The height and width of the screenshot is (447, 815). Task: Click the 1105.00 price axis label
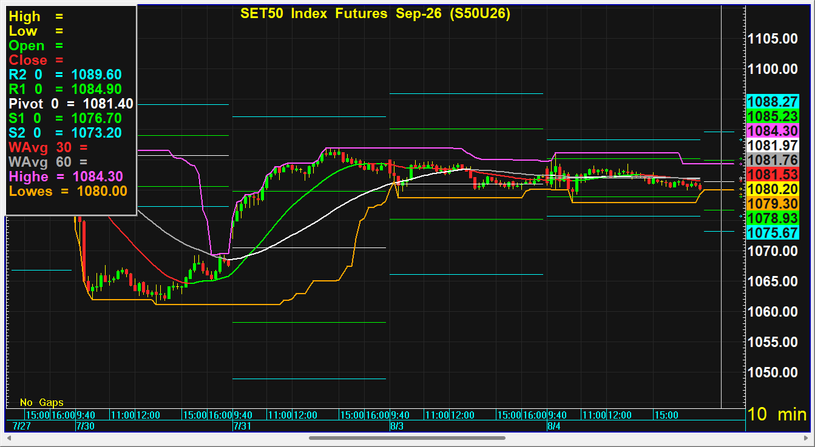pos(772,38)
